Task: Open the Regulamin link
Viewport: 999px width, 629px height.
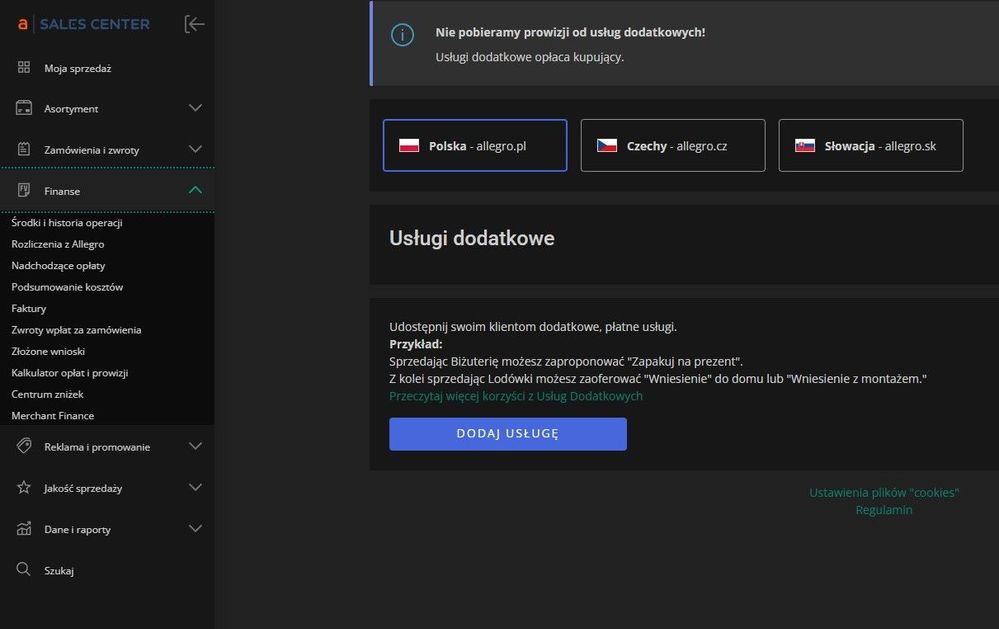Action: tap(884, 510)
